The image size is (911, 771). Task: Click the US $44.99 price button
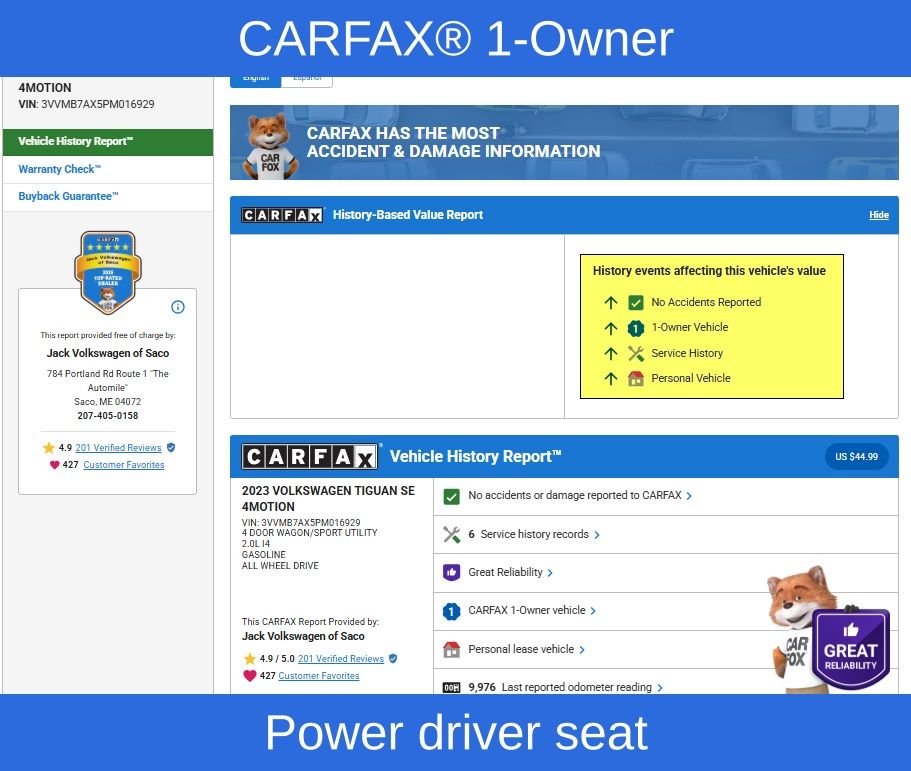(856, 457)
